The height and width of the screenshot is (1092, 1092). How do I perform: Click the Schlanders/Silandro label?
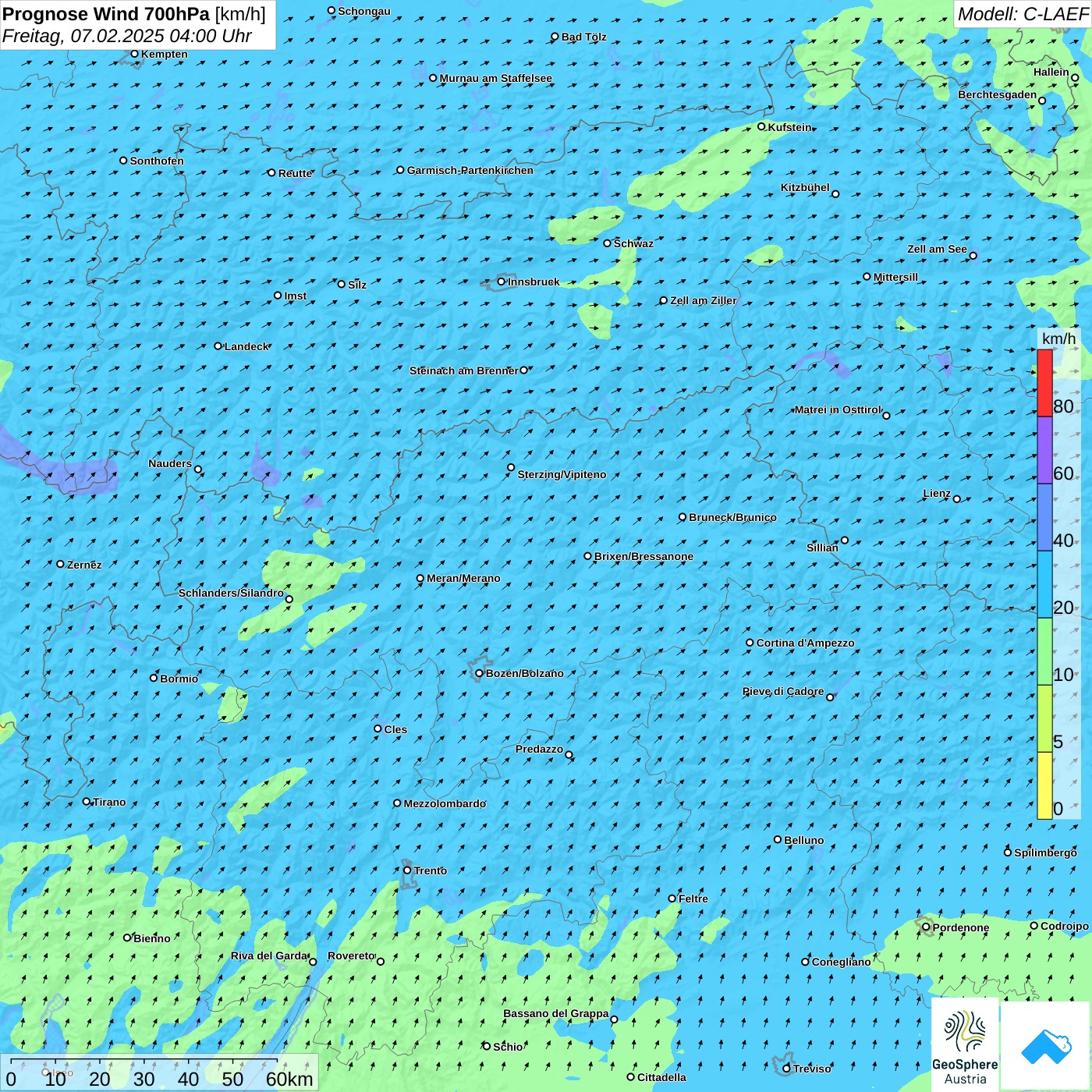coord(231,593)
